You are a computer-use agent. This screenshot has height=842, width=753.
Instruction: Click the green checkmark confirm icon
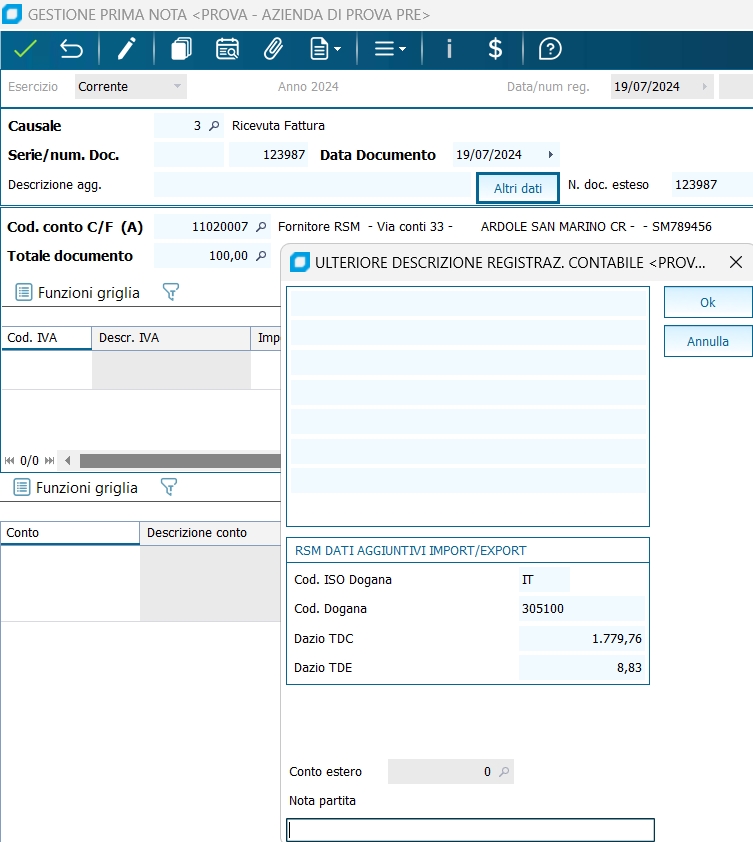click(25, 48)
